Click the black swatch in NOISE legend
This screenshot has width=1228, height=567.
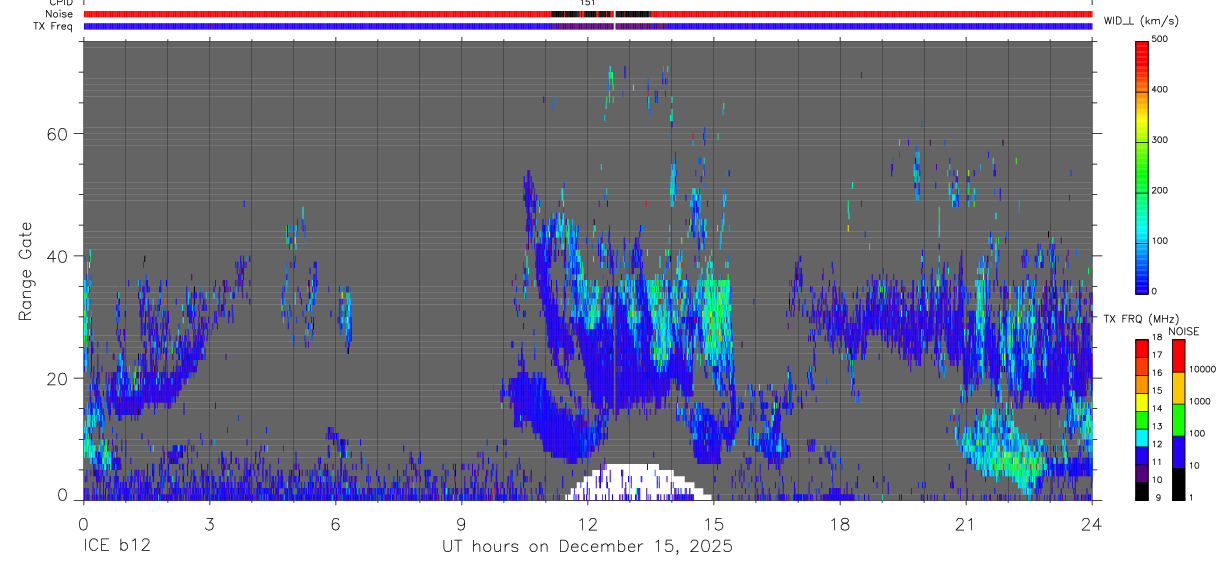pyautogui.click(x=1178, y=484)
